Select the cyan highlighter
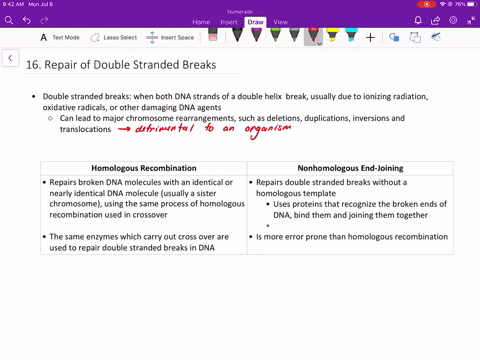 tap(351, 35)
